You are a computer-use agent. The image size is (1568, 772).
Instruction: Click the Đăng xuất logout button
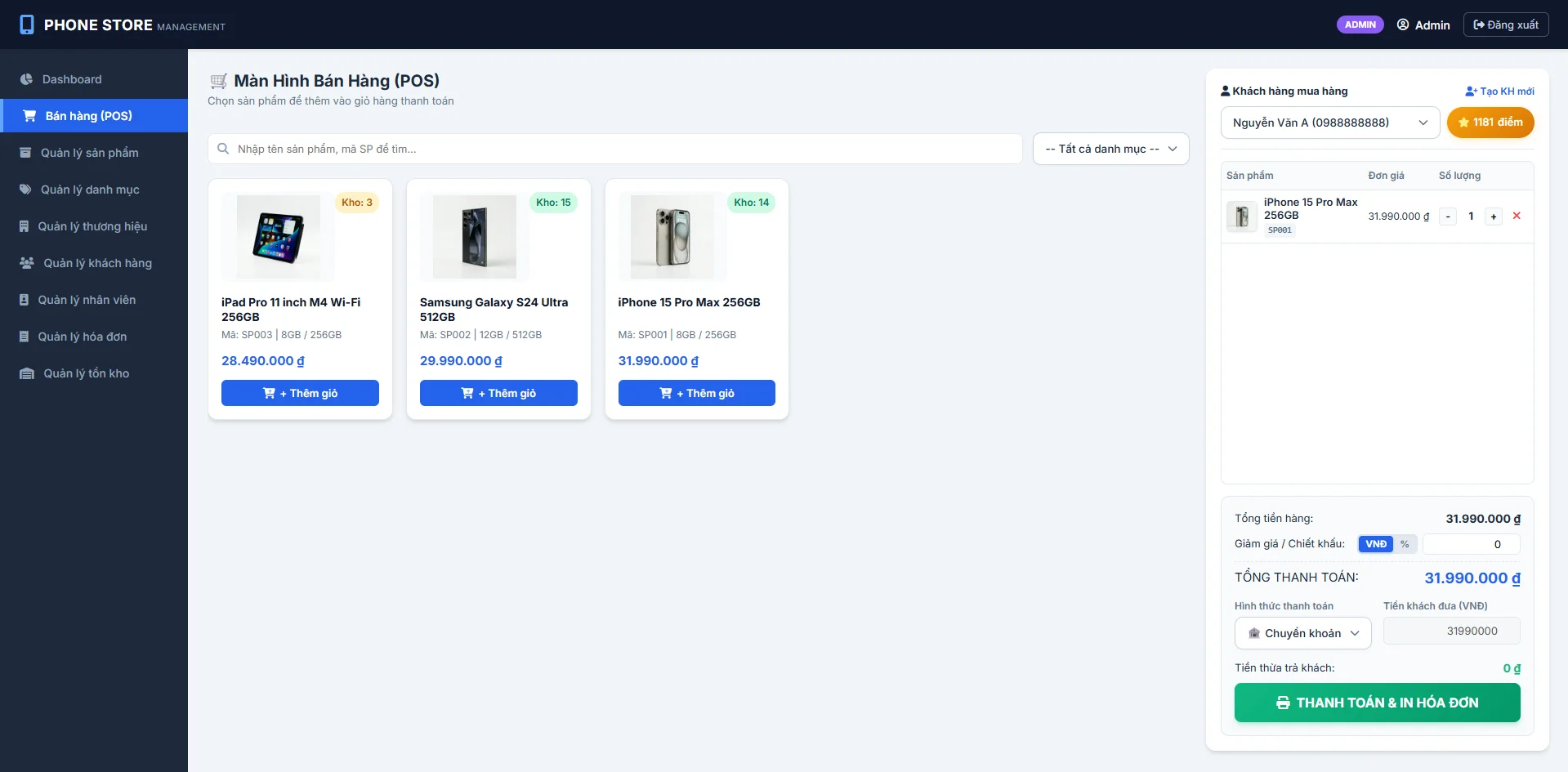click(x=1505, y=25)
